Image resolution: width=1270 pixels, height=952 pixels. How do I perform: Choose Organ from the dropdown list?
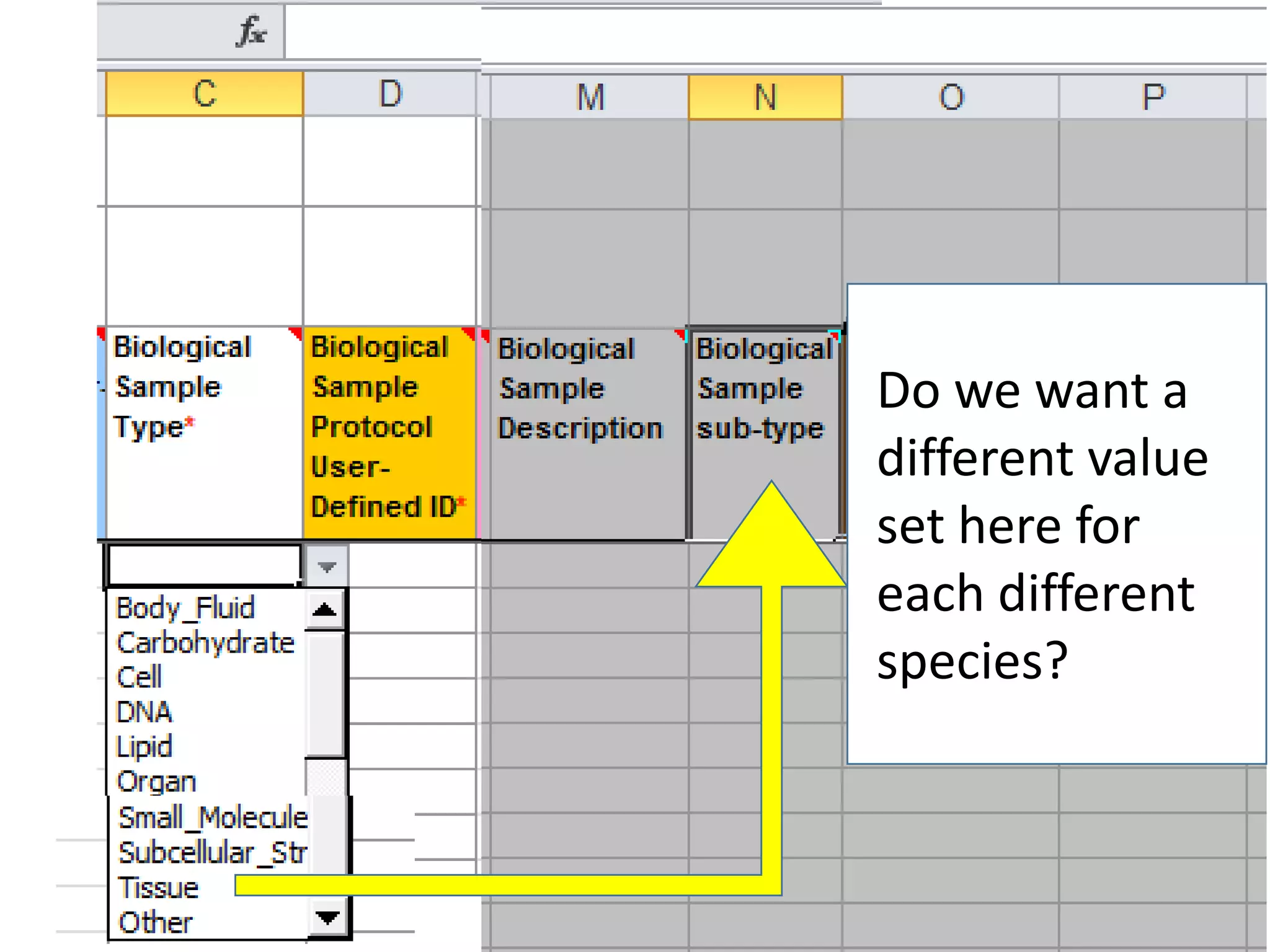pyautogui.click(x=207, y=782)
